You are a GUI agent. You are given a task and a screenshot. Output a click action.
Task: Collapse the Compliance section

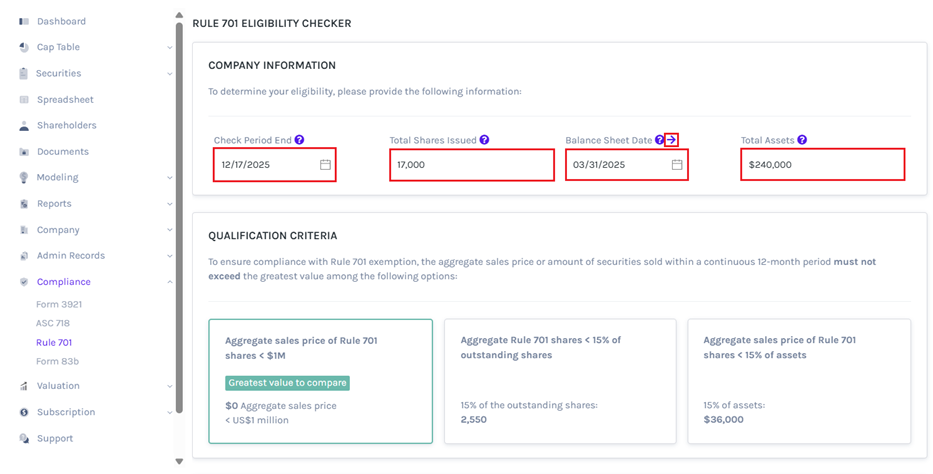click(x=169, y=282)
